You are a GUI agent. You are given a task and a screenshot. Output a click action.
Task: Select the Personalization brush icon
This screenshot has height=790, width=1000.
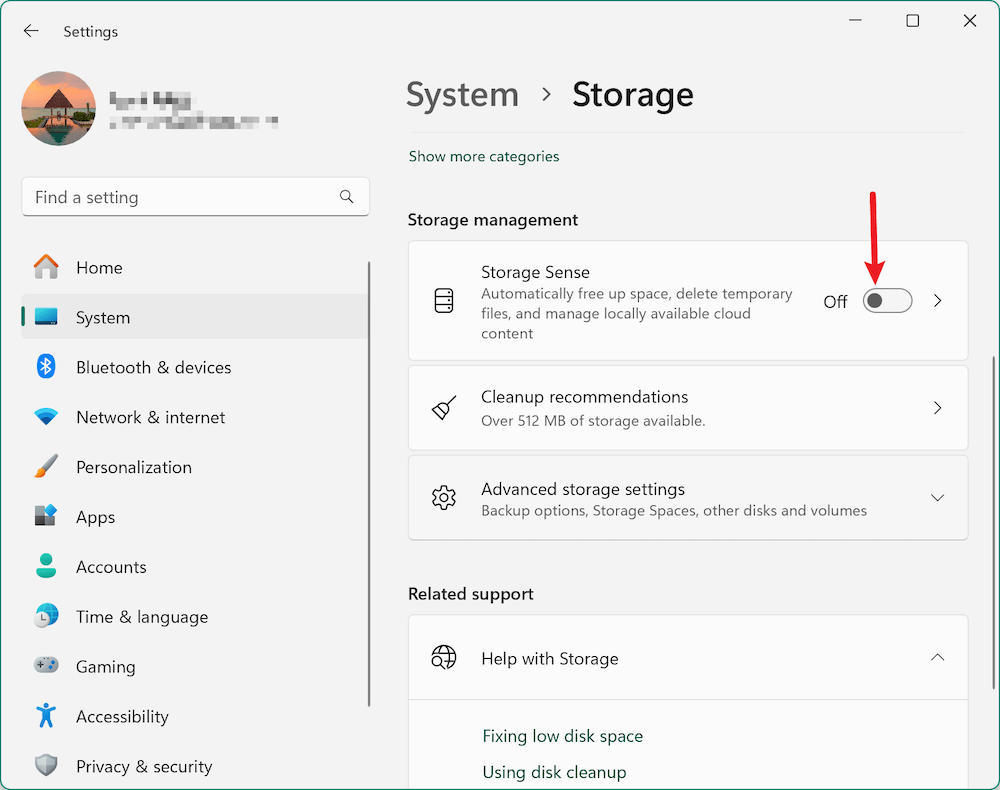point(46,467)
